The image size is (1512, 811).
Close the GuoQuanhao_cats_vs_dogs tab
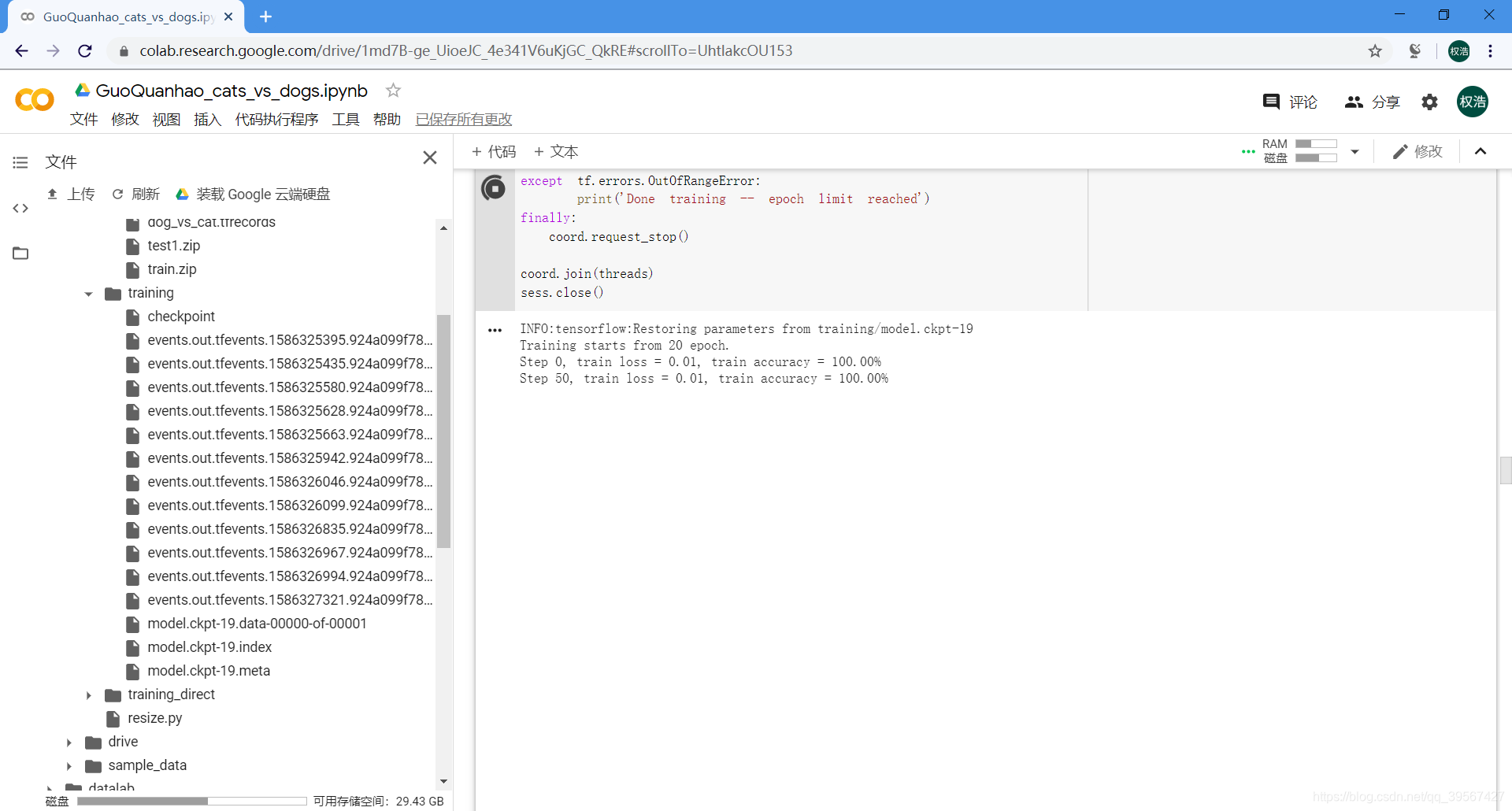point(228,17)
